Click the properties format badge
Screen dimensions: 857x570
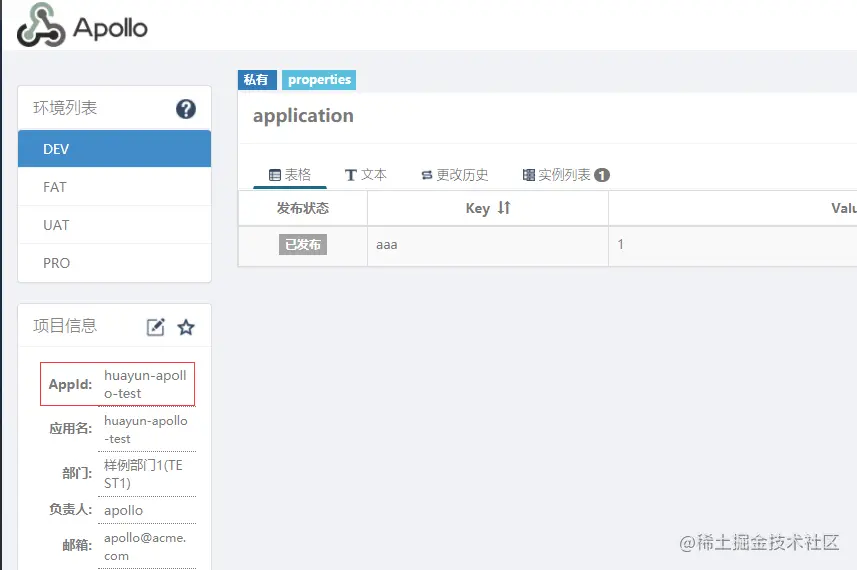319,80
